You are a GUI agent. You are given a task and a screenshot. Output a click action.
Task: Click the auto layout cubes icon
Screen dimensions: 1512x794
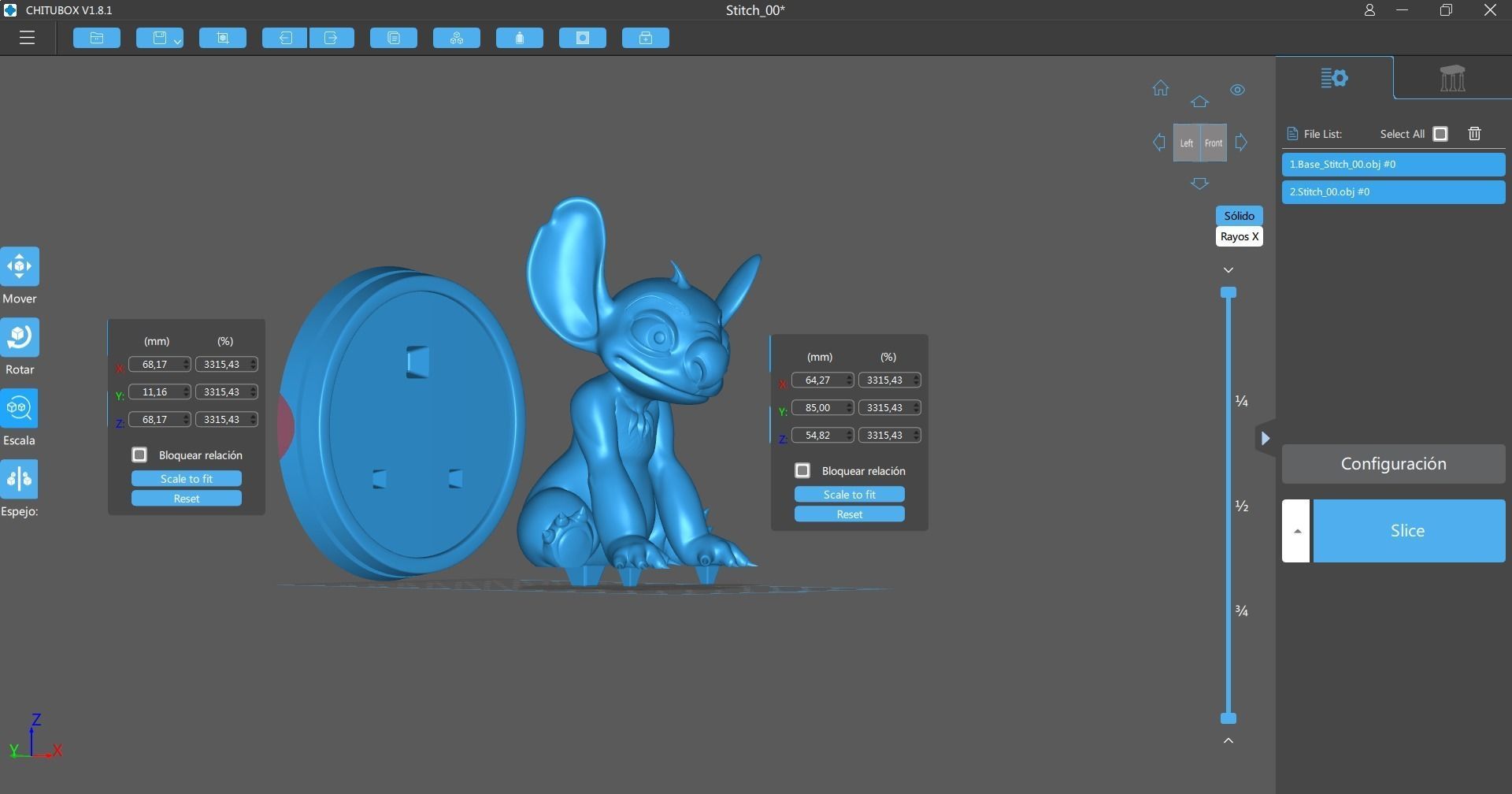(x=457, y=38)
